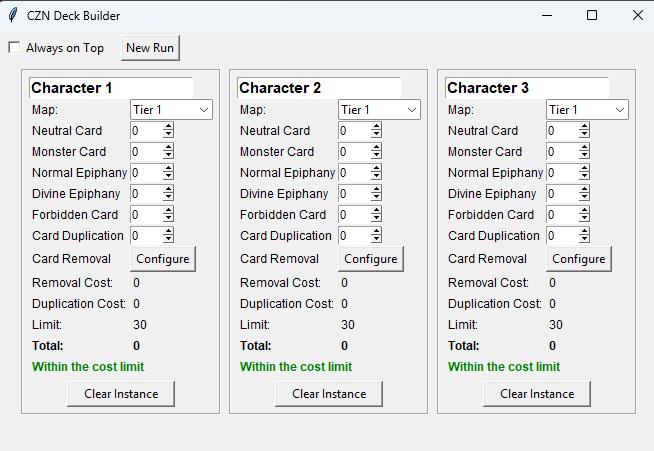Clear Instance for Character 2
Viewport: 654px width, 451px height.
(x=329, y=394)
